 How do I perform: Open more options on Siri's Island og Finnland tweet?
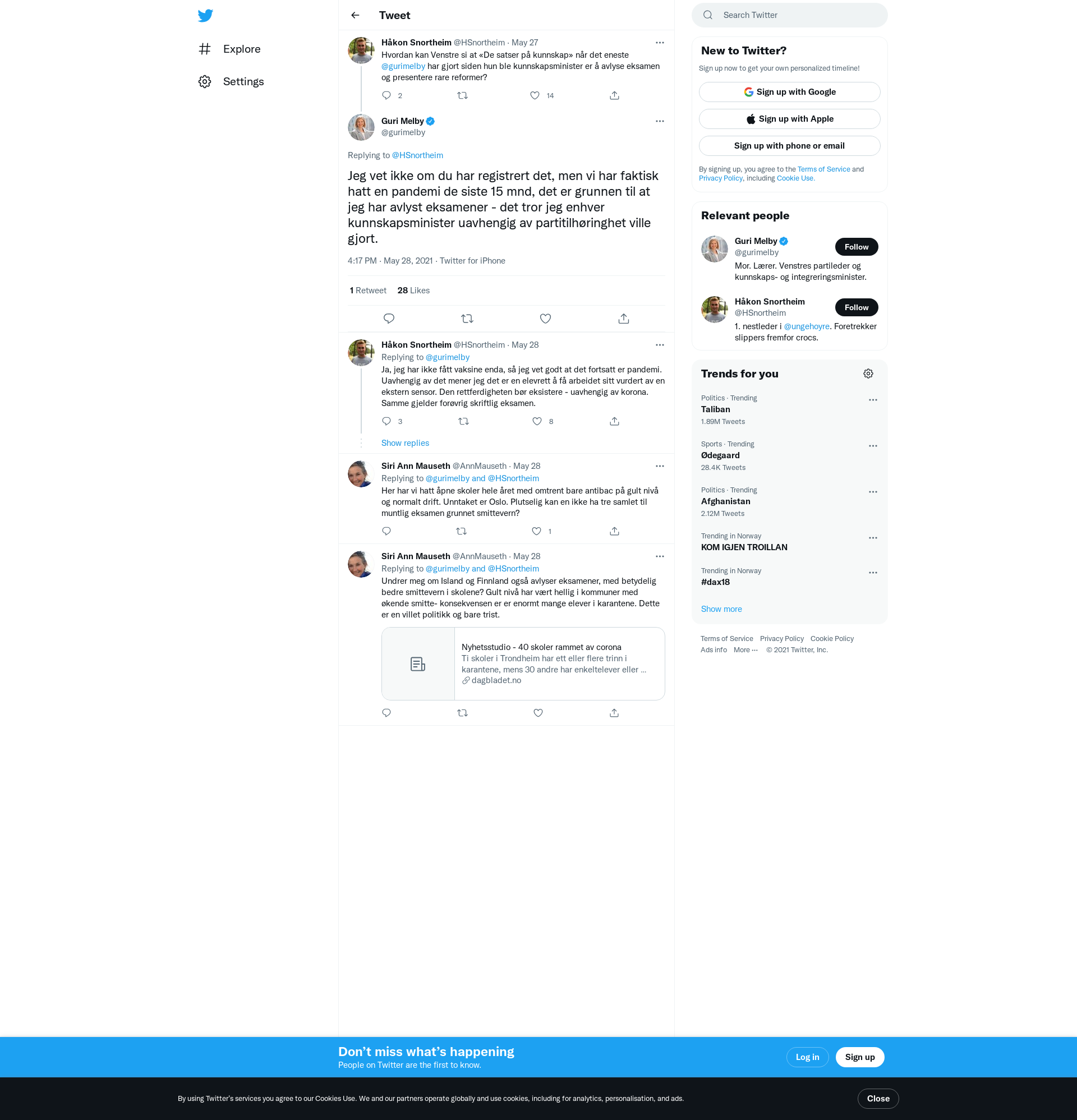[660, 556]
